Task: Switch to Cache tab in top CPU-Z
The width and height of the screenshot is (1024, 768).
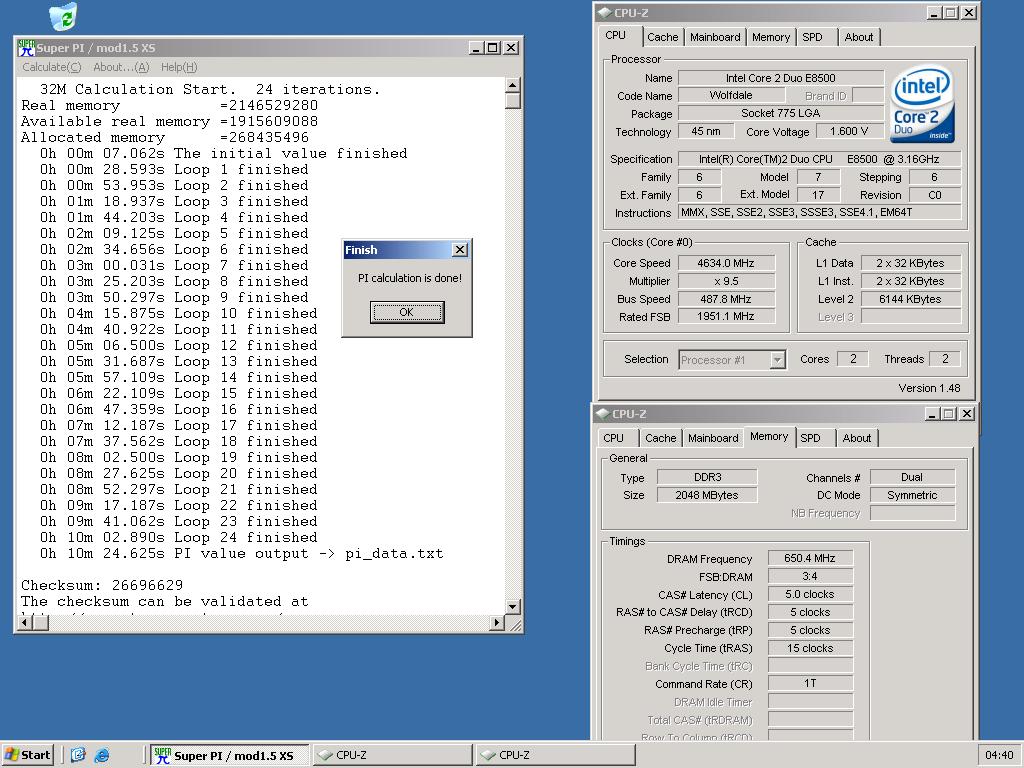Action: coord(662,37)
